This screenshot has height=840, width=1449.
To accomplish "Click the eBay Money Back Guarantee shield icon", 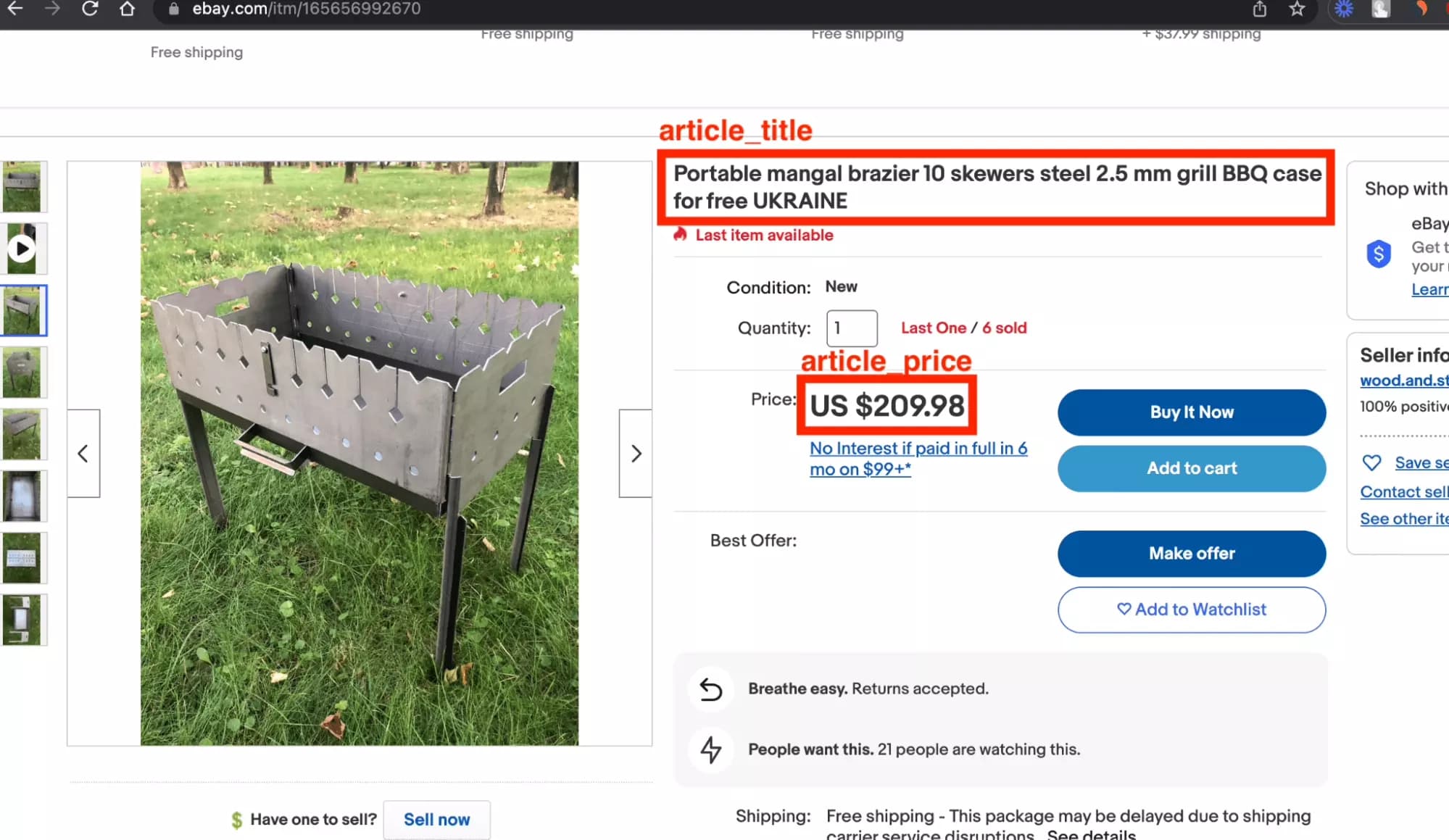I will (x=1379, y=254).
